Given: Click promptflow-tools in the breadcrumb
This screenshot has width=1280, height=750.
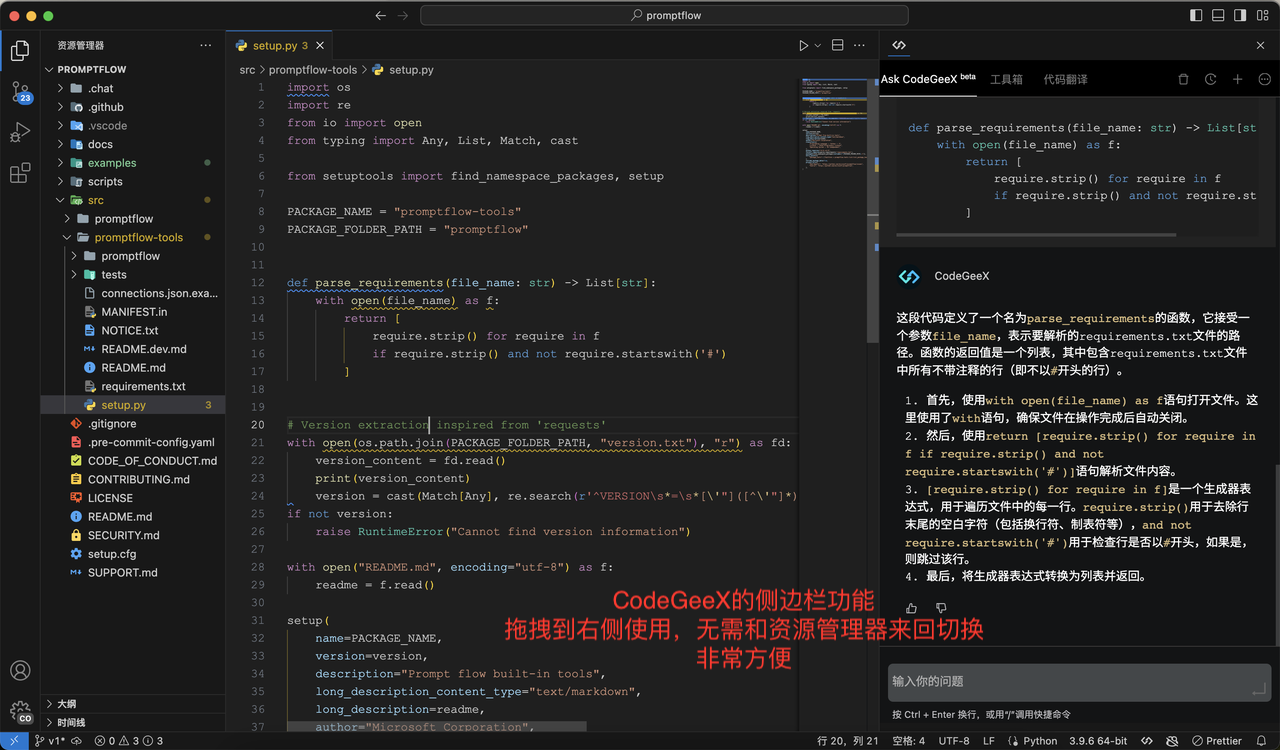Looking at the screenshot, I should (x=313, y=70).
